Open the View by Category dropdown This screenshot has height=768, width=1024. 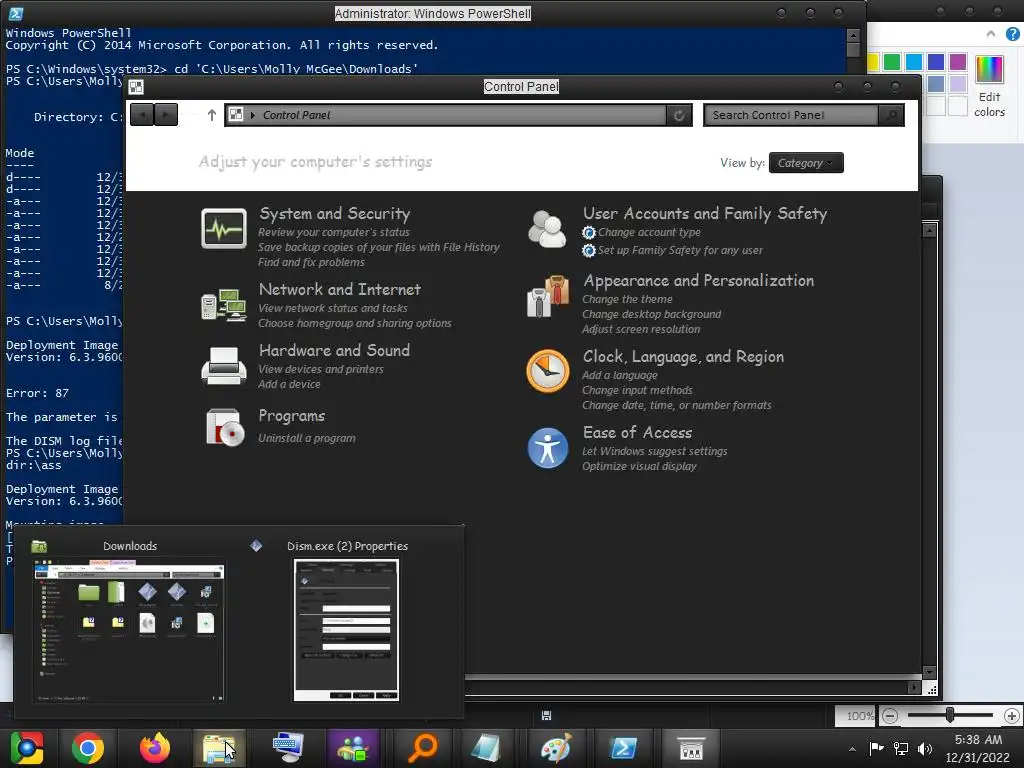tap(806, 163)
